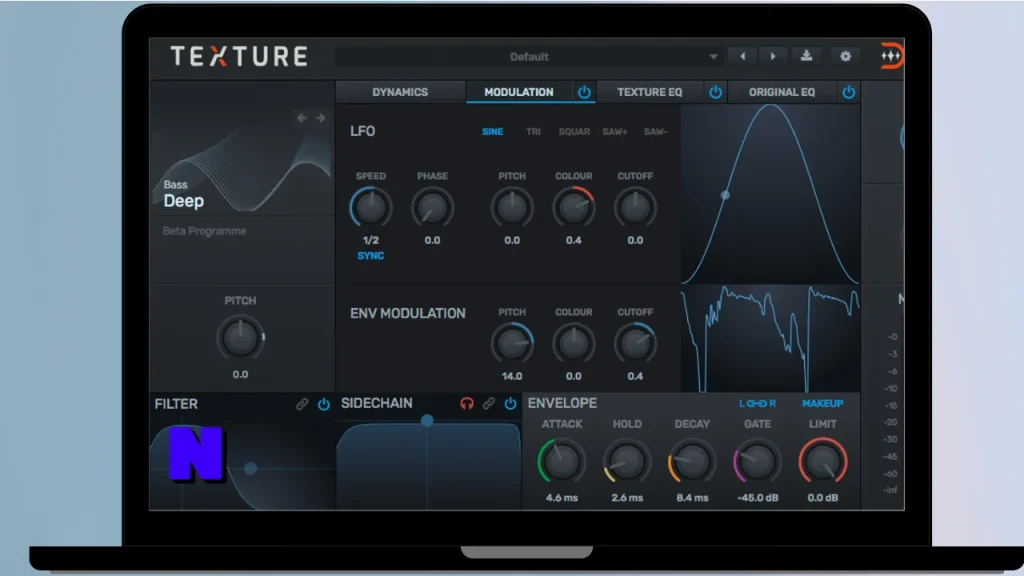Click the orange Devious Machines logo icon
The width and height of the screenshot is (1024, 576).
(891, 56)
